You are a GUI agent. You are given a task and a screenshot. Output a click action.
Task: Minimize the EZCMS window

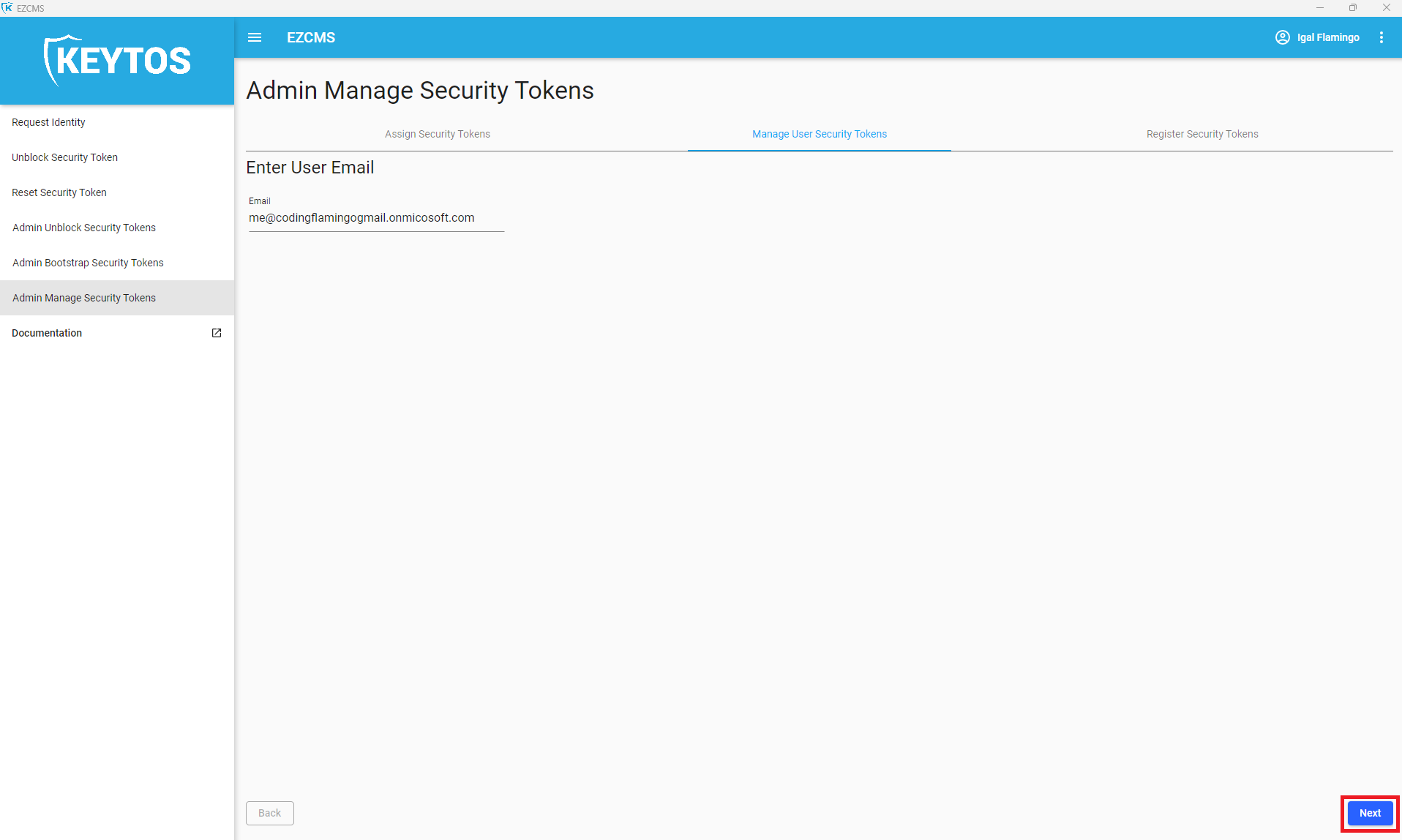[x=1320, y=8]
